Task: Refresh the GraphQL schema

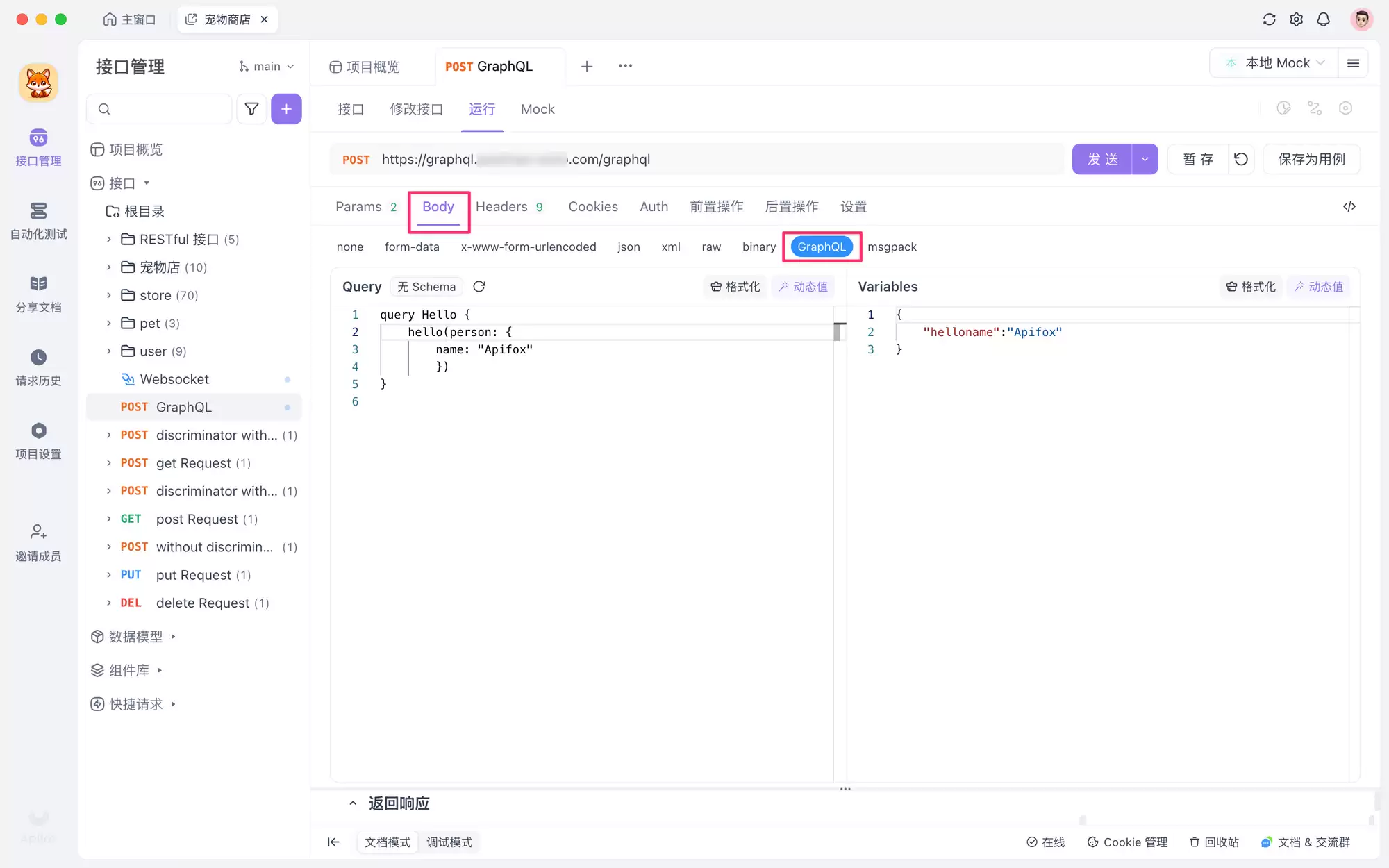Action: [x=479, y=287]
